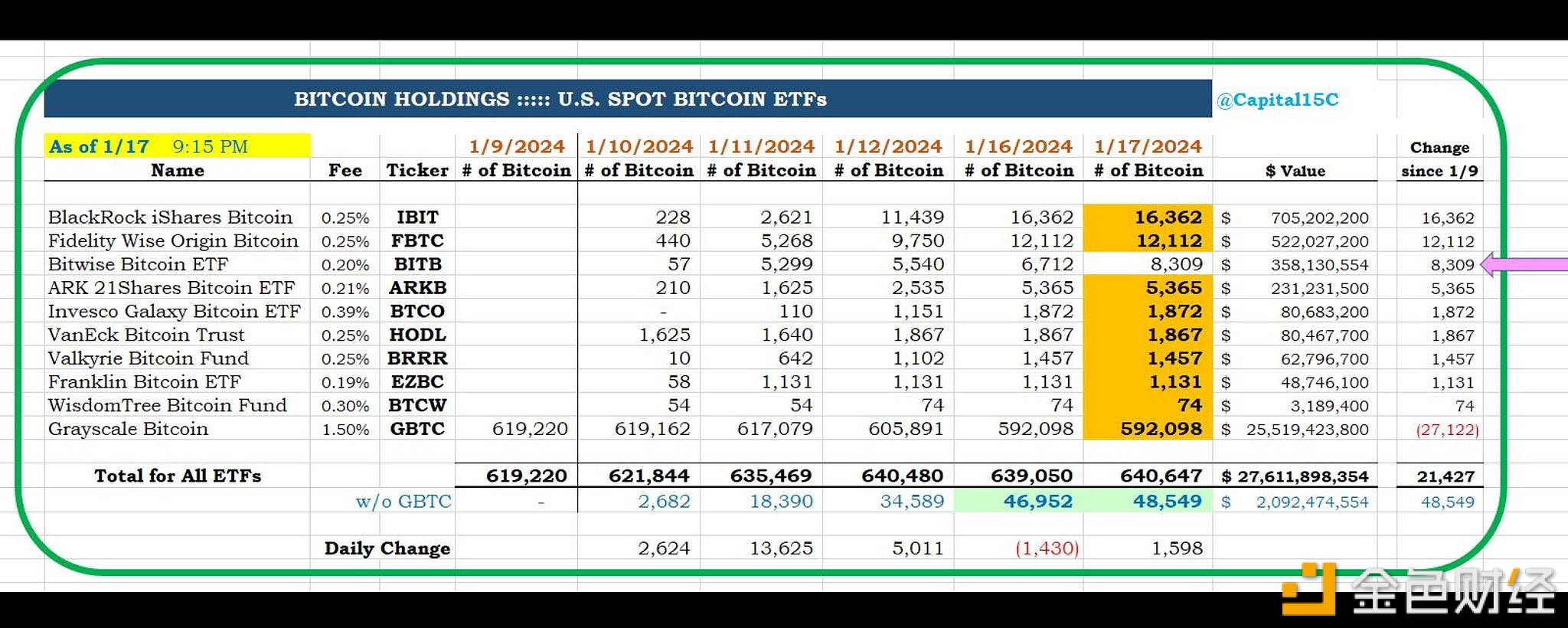This screenshot has height=628, width=1568.
Task: Select the 2,092,474,554 value without GBTC
Action: click(x=1295, y=502)
